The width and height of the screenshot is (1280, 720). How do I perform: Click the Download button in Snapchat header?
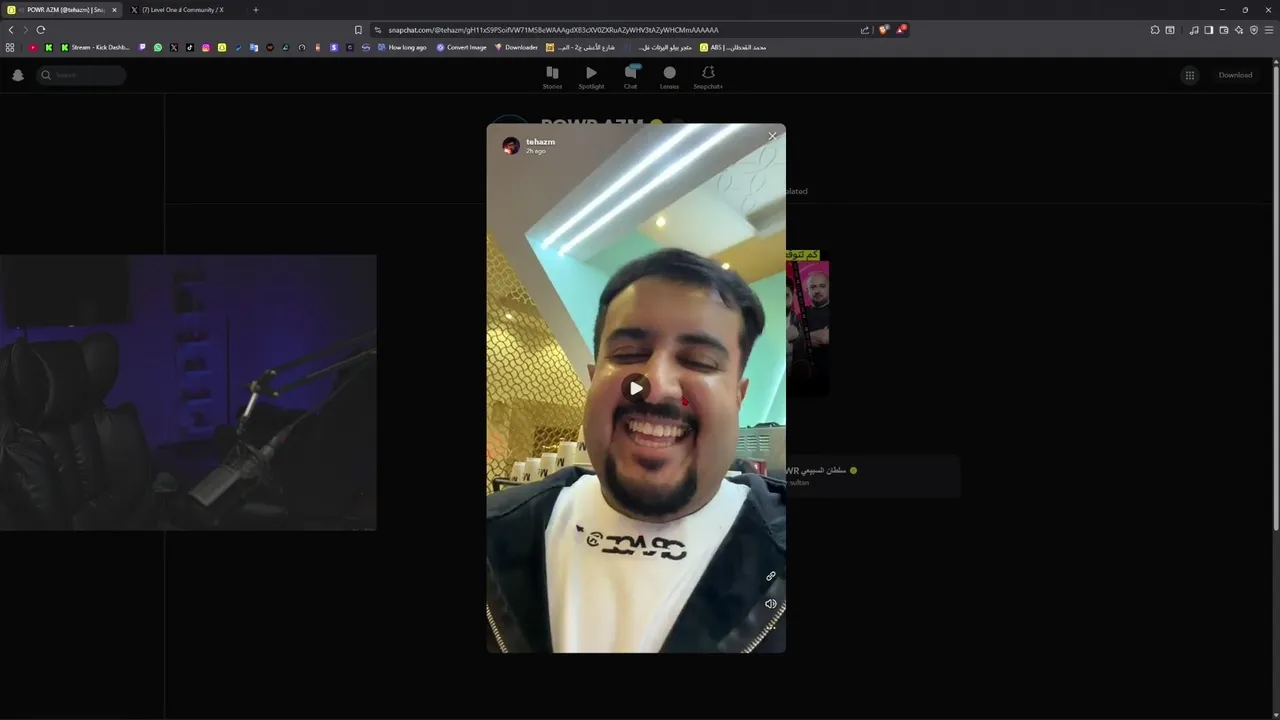pos(1235,75)
